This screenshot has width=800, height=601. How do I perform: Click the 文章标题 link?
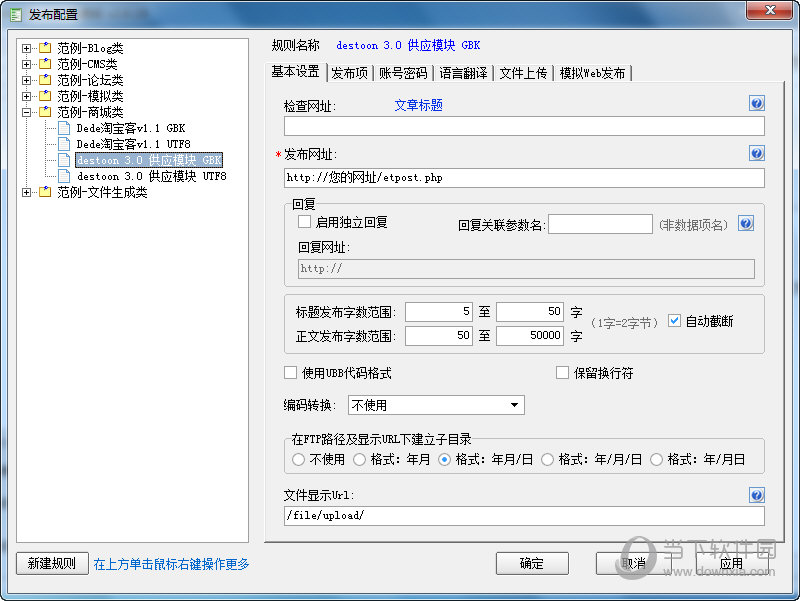418,105
